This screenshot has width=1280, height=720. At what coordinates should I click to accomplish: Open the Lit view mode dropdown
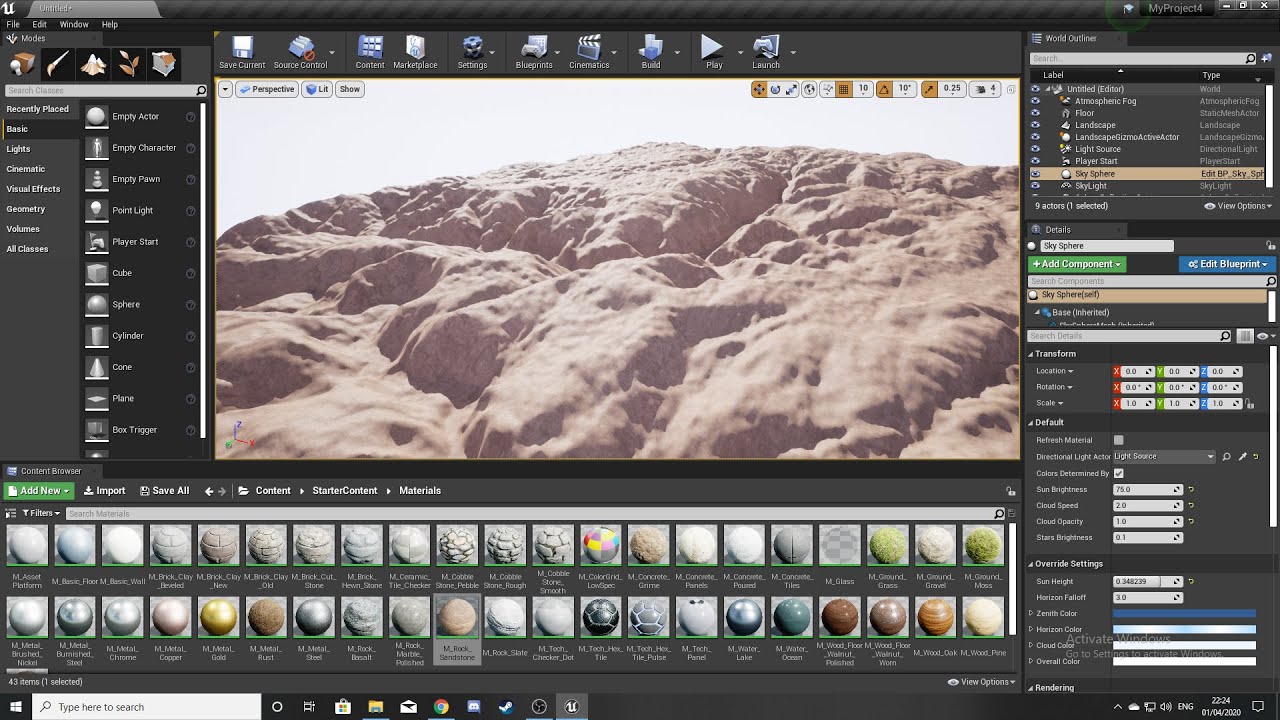317,89
